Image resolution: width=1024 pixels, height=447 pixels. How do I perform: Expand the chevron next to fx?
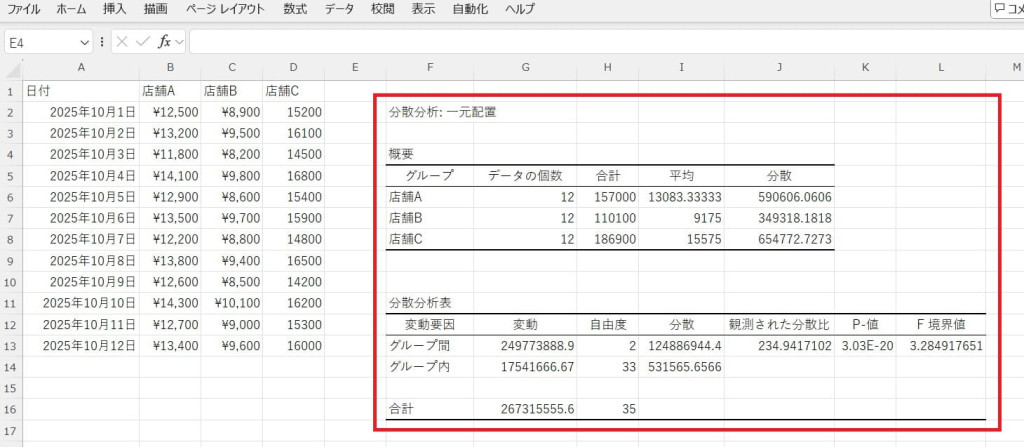(x=180, y=42)
